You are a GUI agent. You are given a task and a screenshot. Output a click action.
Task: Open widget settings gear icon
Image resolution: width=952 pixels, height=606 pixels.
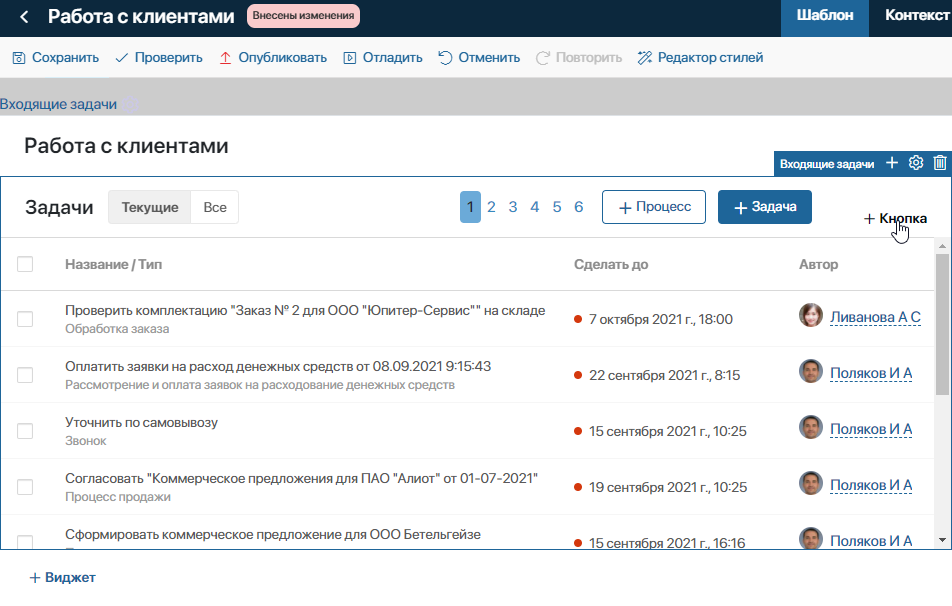tap(916, 163)
